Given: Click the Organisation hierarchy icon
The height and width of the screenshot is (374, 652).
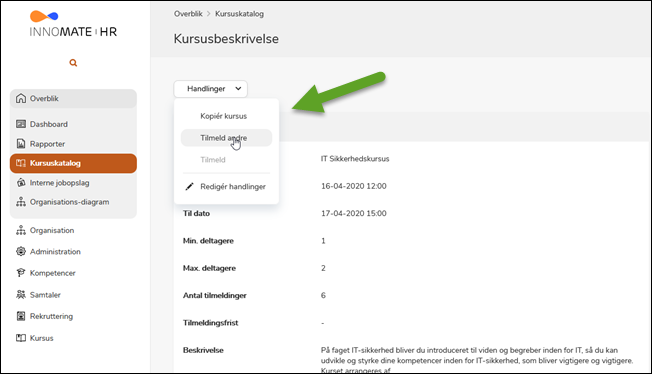Looking at the screenshot, I should [21, 230].
